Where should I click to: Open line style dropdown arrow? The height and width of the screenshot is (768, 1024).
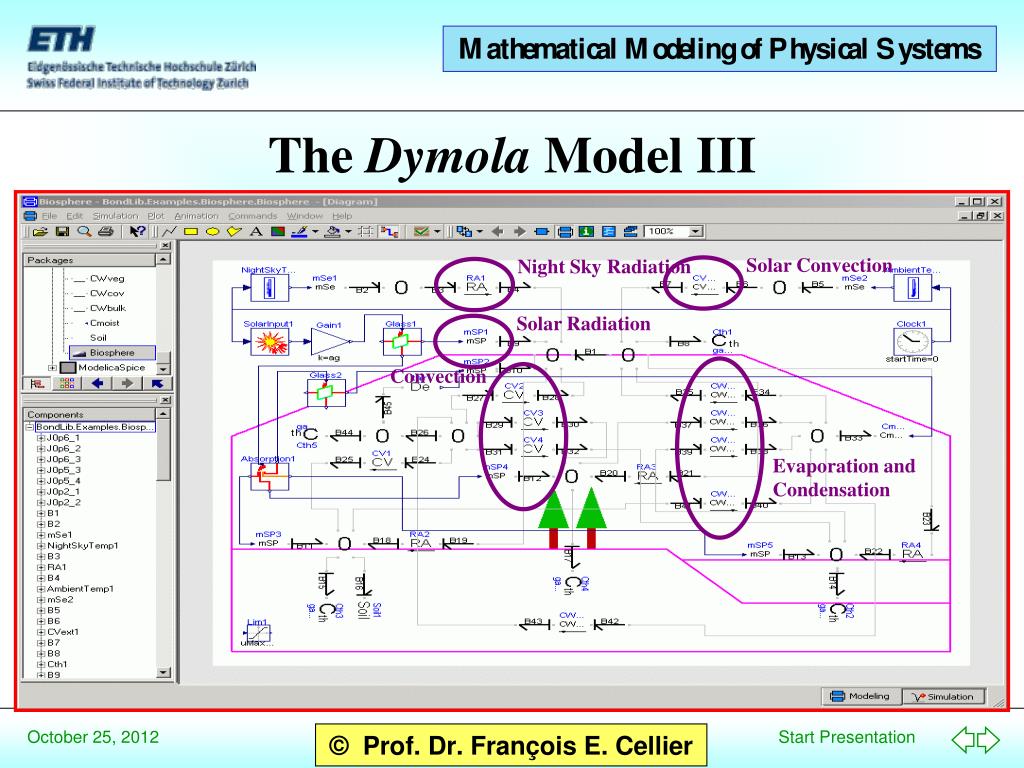pos(315,231)
